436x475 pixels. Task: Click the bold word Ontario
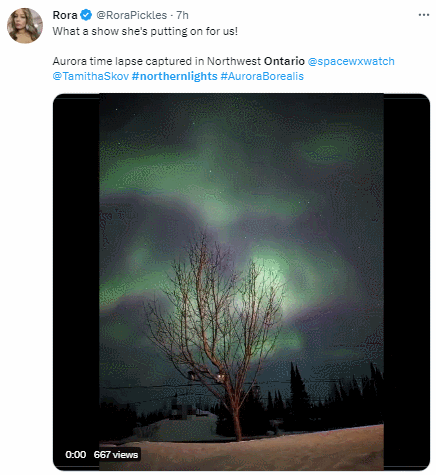point(284,61)
